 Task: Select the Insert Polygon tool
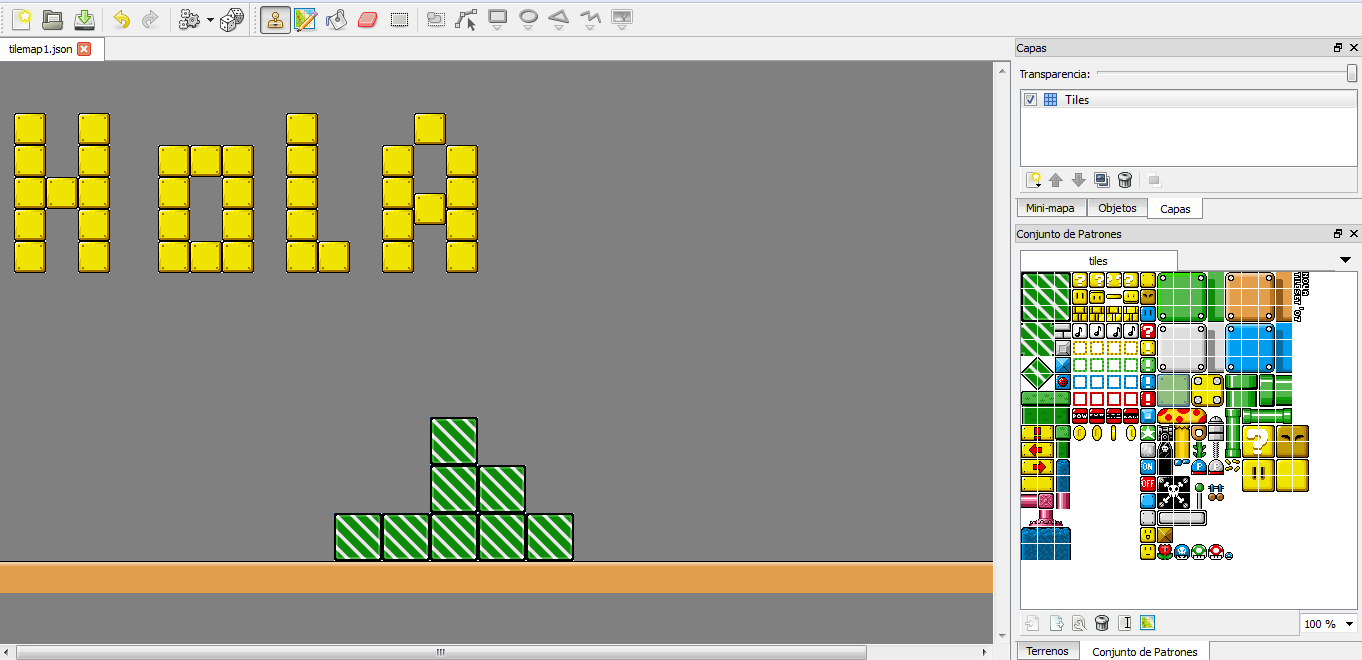(x=559, y=19)
